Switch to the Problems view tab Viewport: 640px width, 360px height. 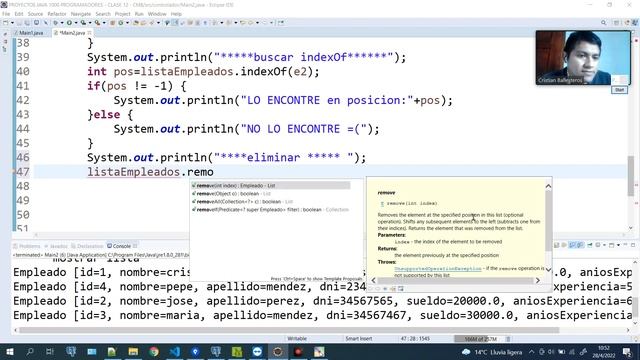pos(27,246)
